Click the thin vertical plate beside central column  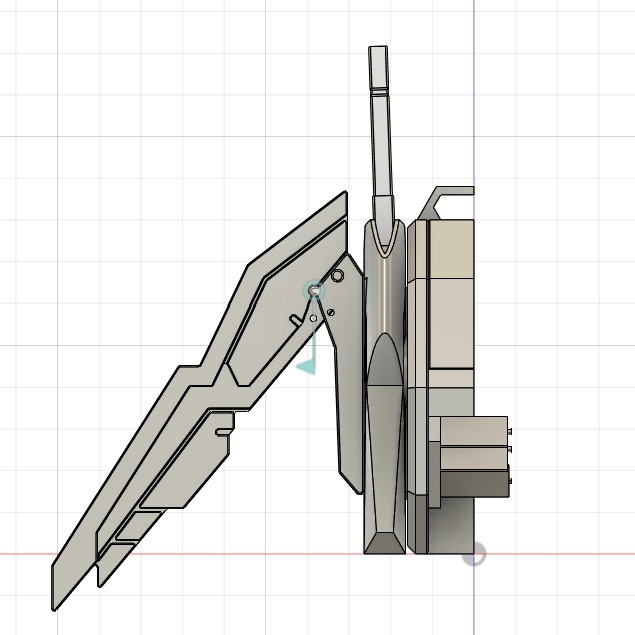pyautogui.click(x=413, y=380)
